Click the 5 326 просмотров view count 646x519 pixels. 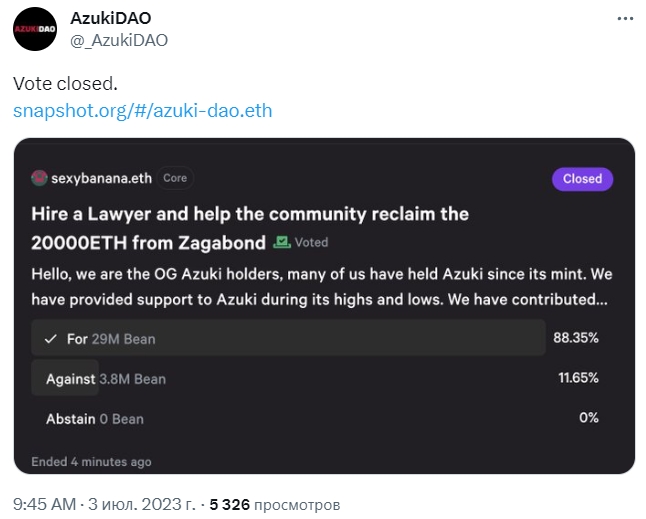click(274, 503)
